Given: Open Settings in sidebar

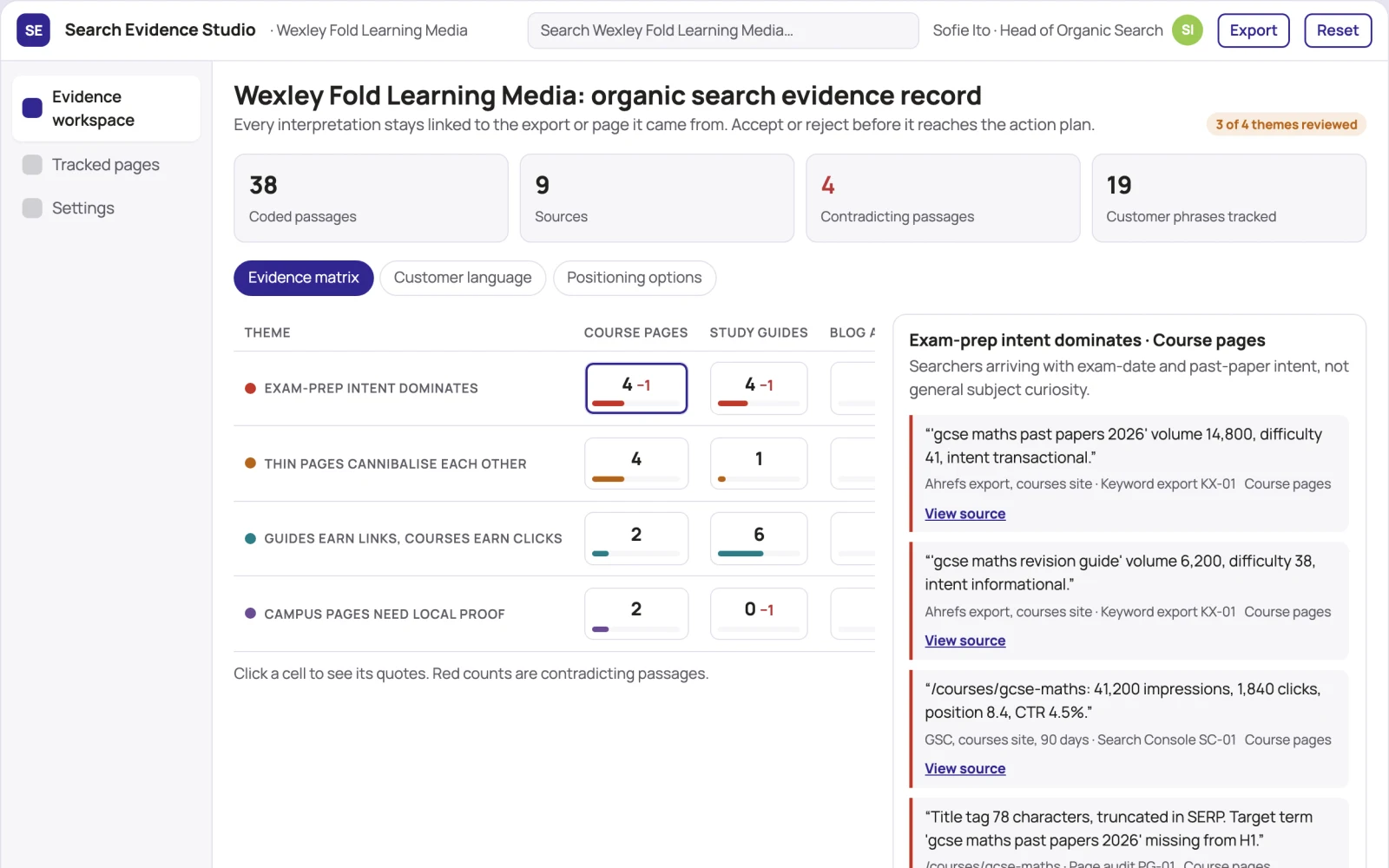Looking at the screenshot, I should [x=106, y=208].
